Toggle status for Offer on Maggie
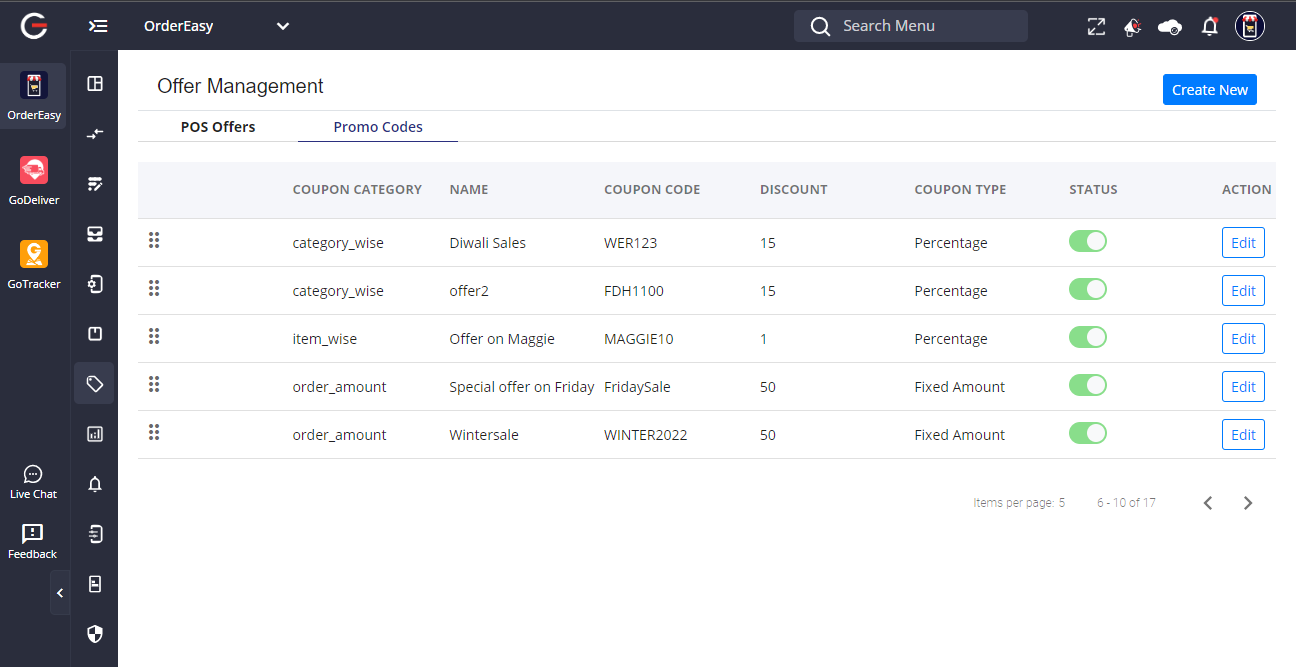 pyautogui.click(x=1088, y=337)
